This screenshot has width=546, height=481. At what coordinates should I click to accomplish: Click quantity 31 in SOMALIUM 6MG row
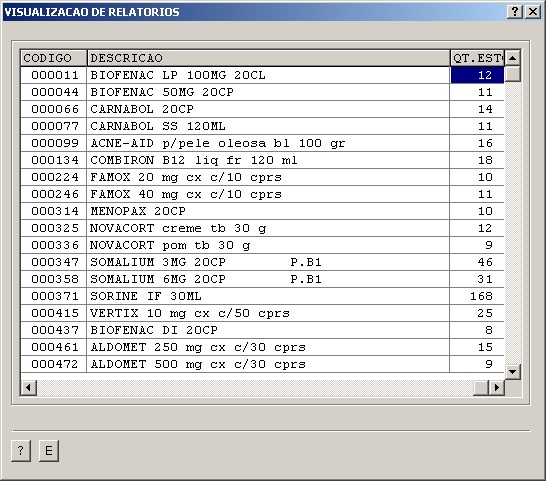coord(477,279)
